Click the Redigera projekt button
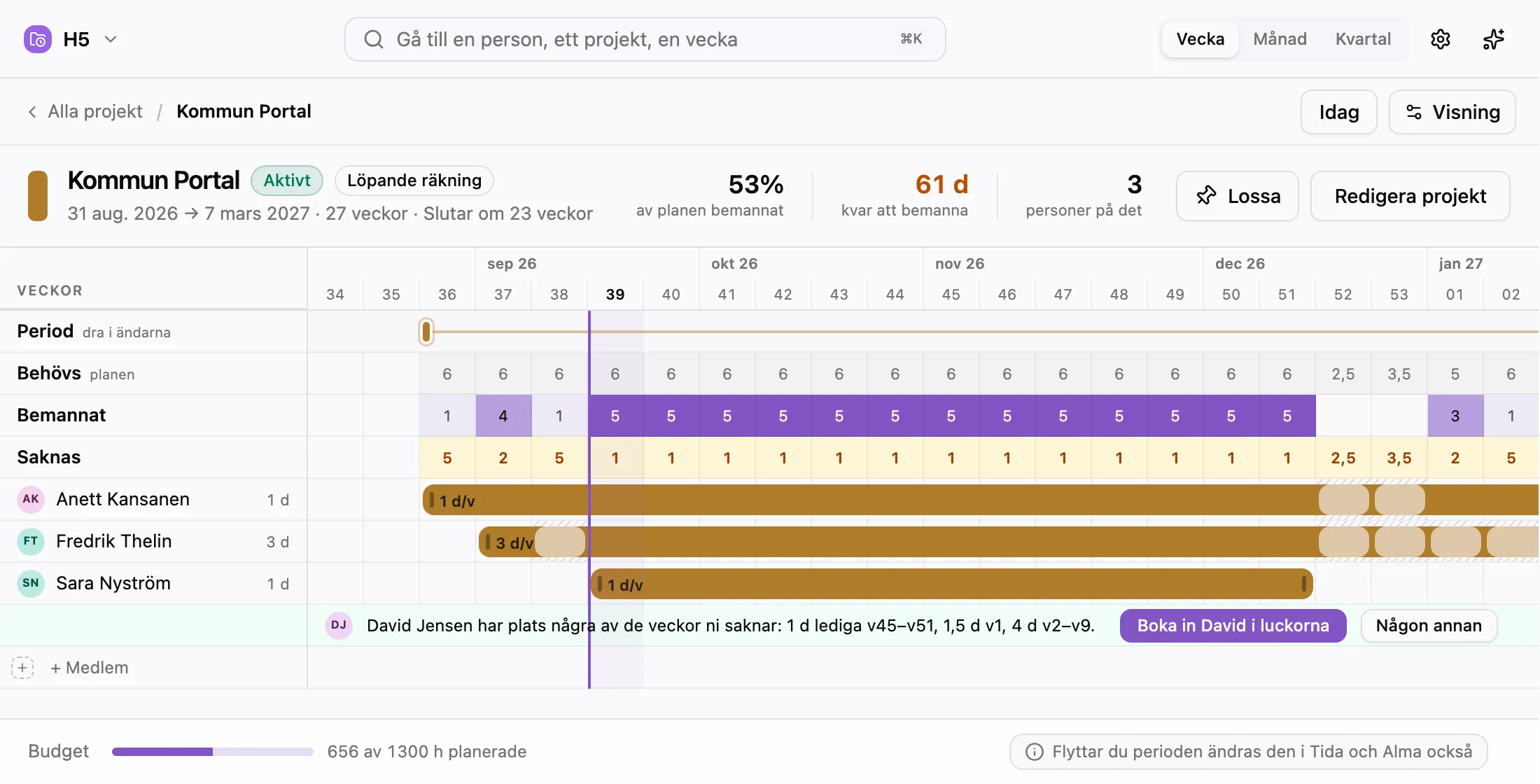 click(1410, 196)
